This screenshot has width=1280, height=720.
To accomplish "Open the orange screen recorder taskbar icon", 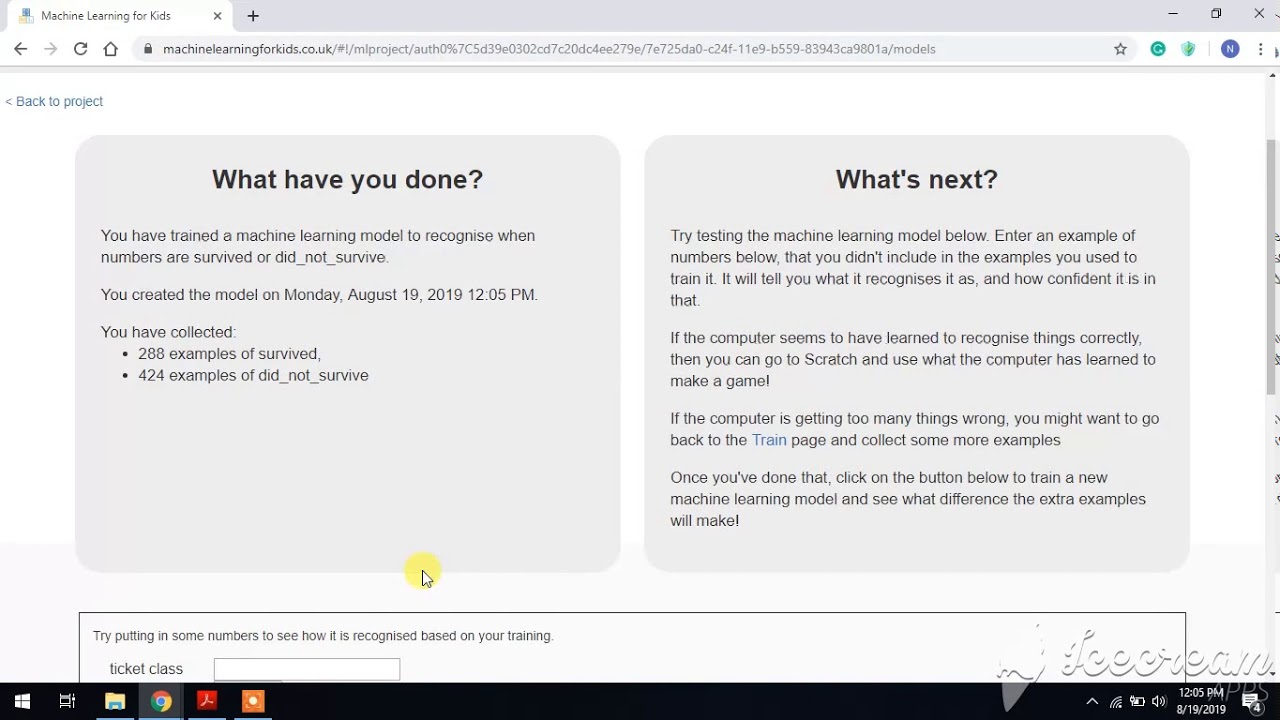I will [253, 701].
